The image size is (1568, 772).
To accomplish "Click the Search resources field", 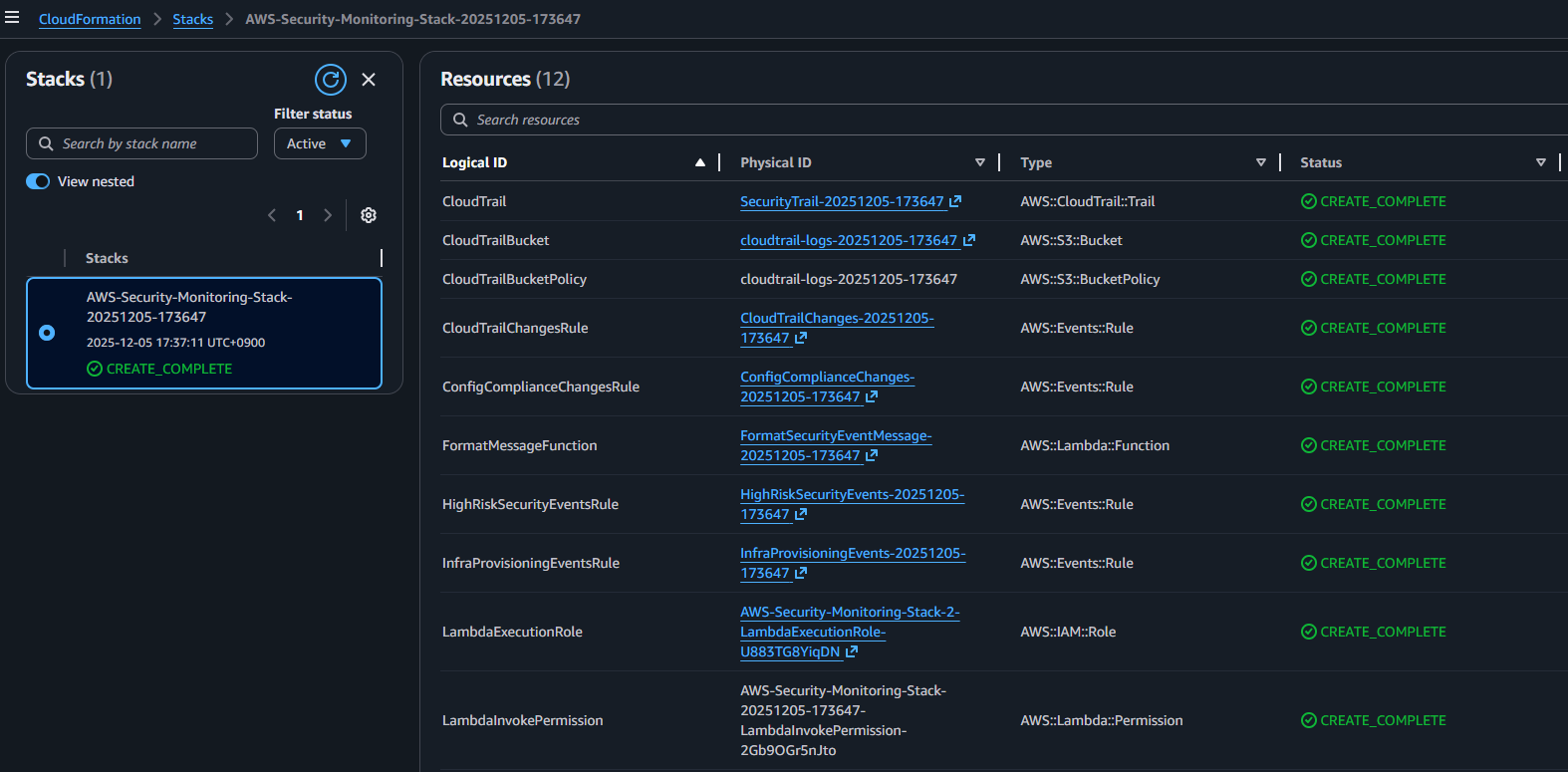I will coord(1004,120).
